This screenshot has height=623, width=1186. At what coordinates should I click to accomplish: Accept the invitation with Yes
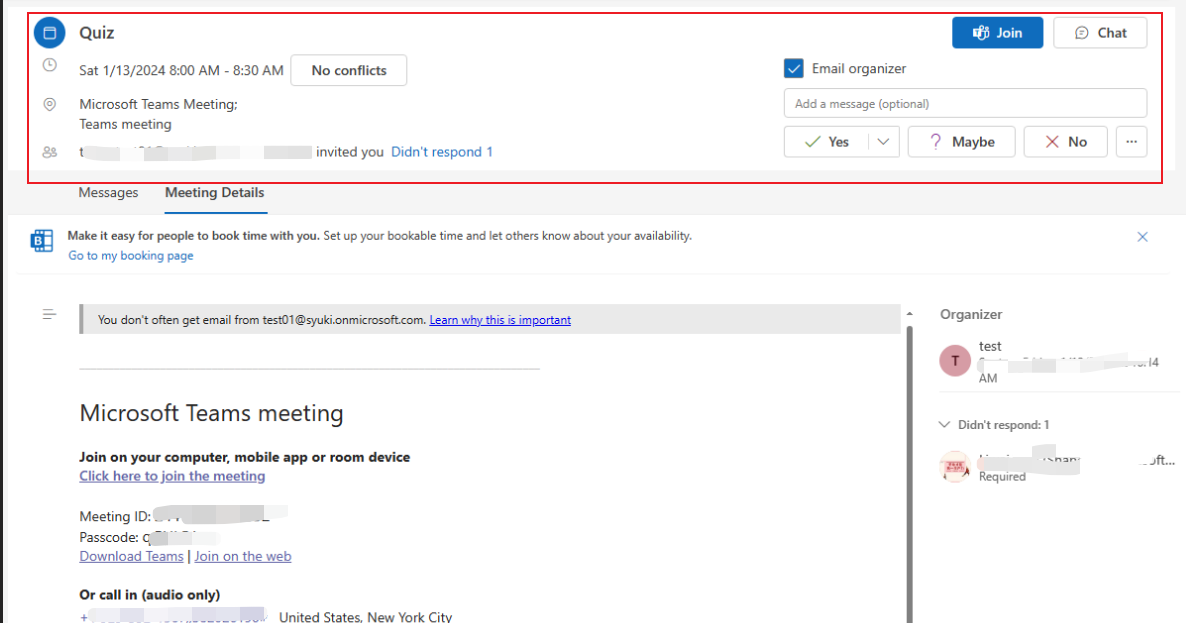(826, 141)
